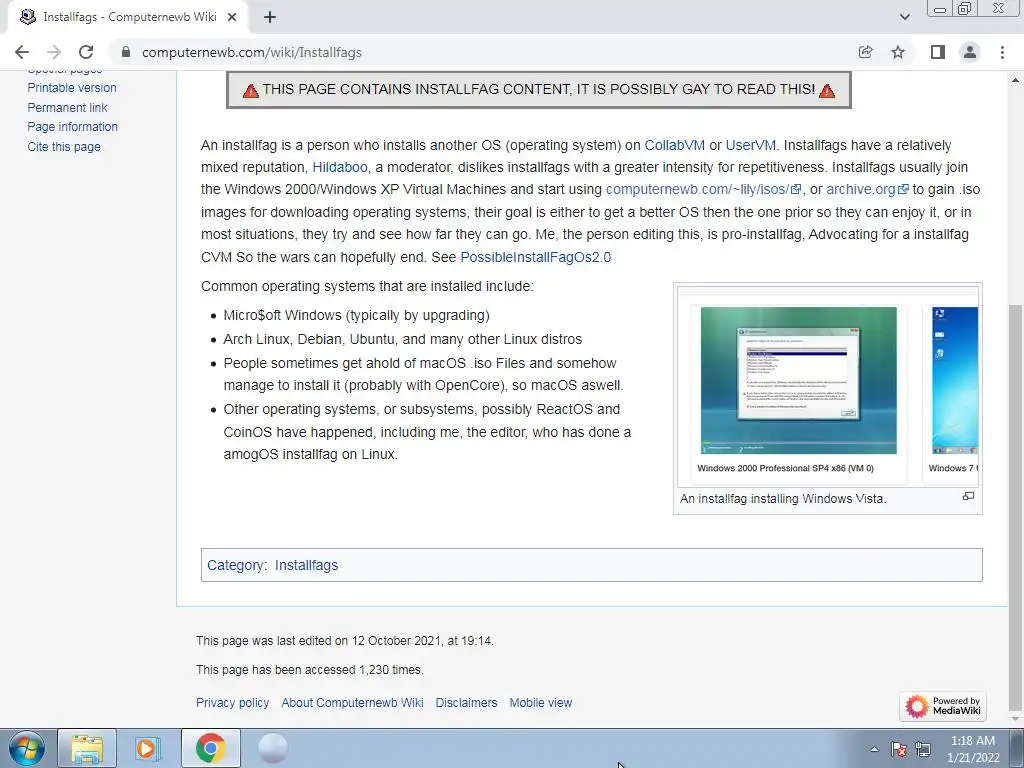Launch Windows Media Player from taskbar
The height and width of the screenshot is (768, 1024).
(148, 748)
